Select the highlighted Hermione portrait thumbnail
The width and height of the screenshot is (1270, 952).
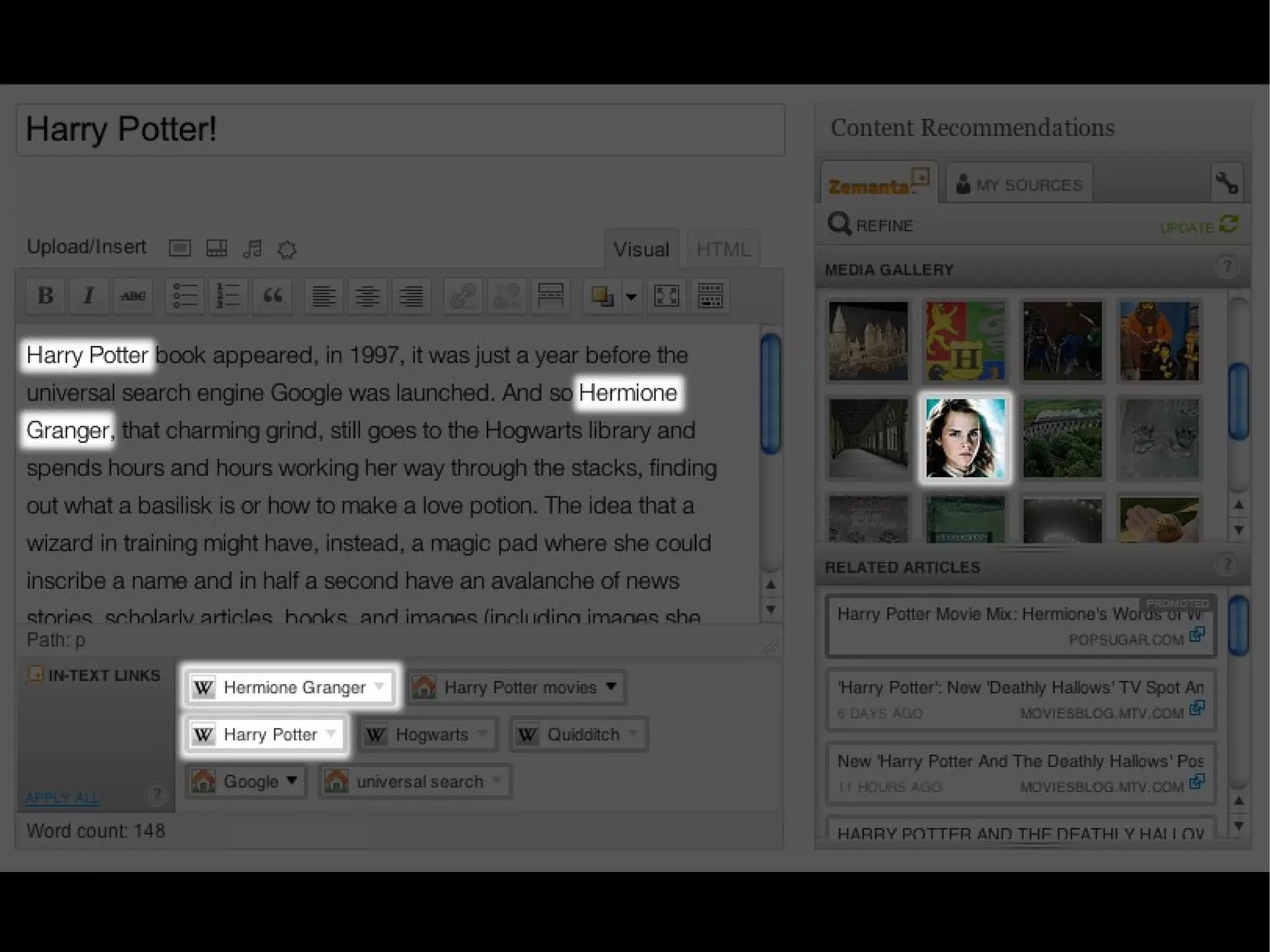tap(965, 438)
